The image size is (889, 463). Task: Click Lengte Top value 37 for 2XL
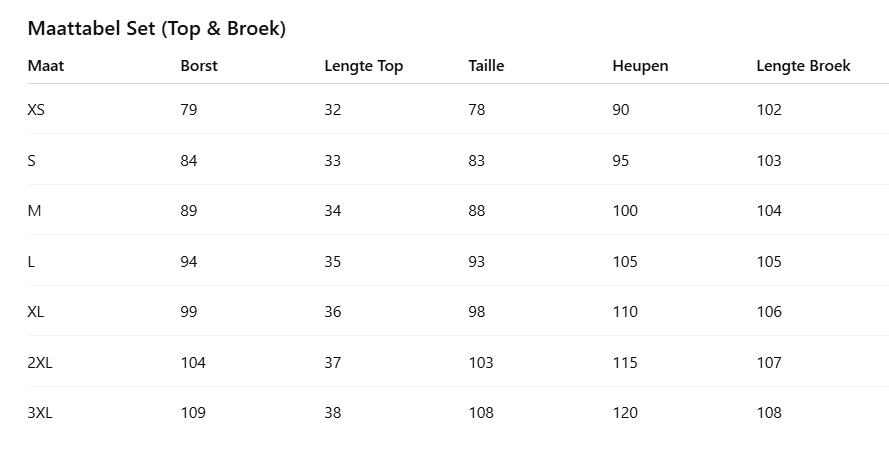point(333,362)
